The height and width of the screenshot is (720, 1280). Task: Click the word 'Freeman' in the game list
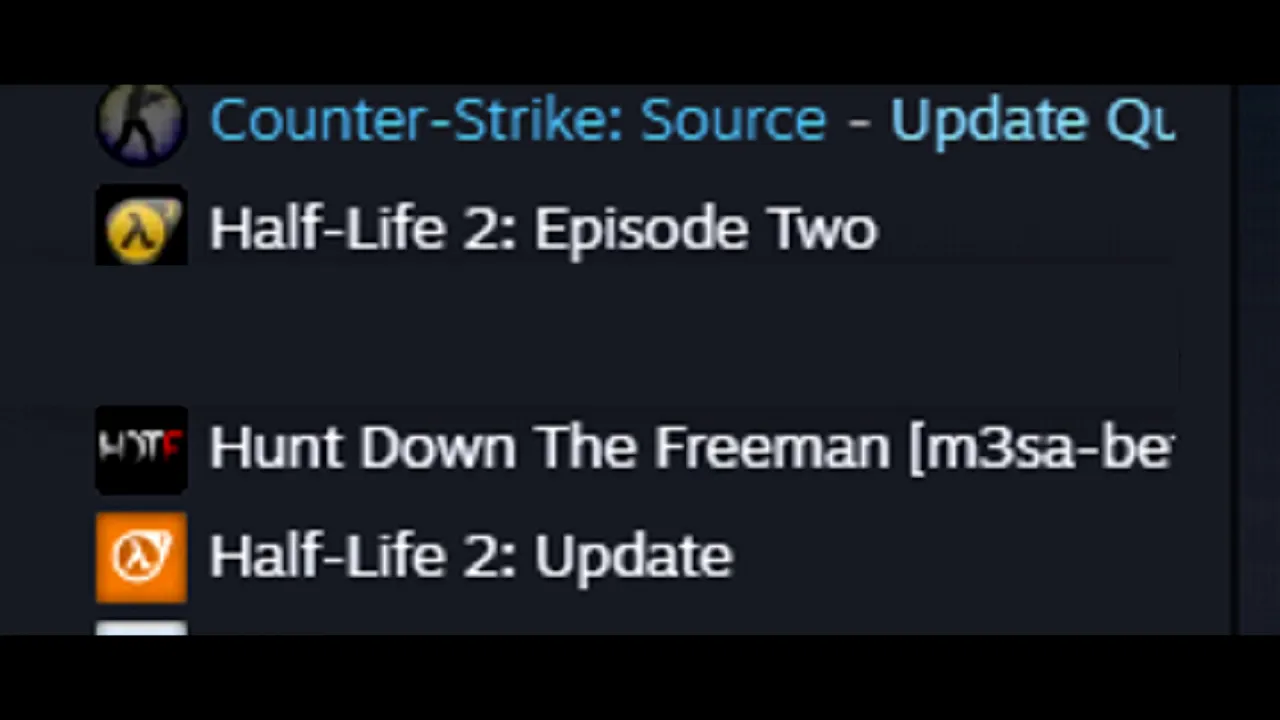(772, 447)
